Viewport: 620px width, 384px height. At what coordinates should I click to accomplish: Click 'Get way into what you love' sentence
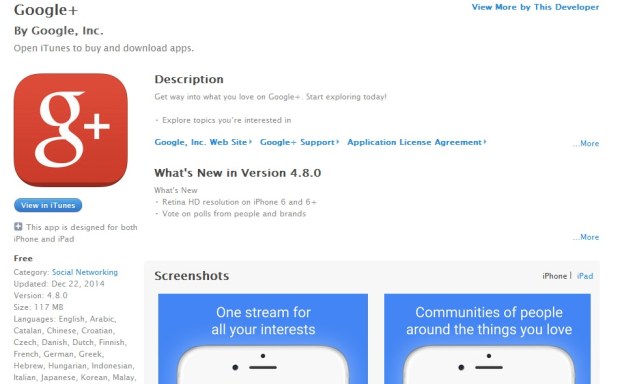(x=270, y=97)
